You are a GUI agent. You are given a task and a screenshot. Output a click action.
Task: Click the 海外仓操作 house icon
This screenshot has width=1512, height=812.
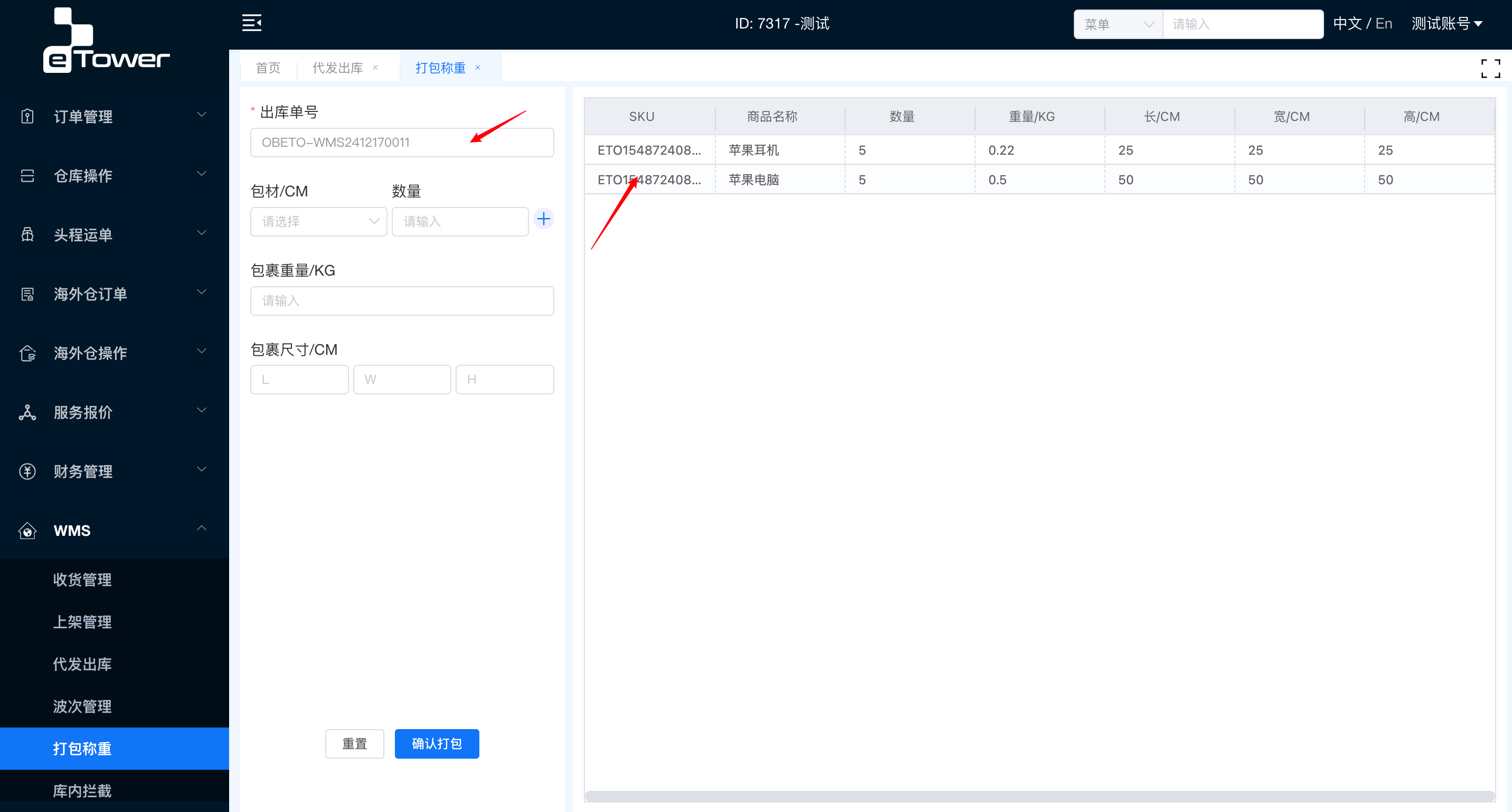pos(27,353)
